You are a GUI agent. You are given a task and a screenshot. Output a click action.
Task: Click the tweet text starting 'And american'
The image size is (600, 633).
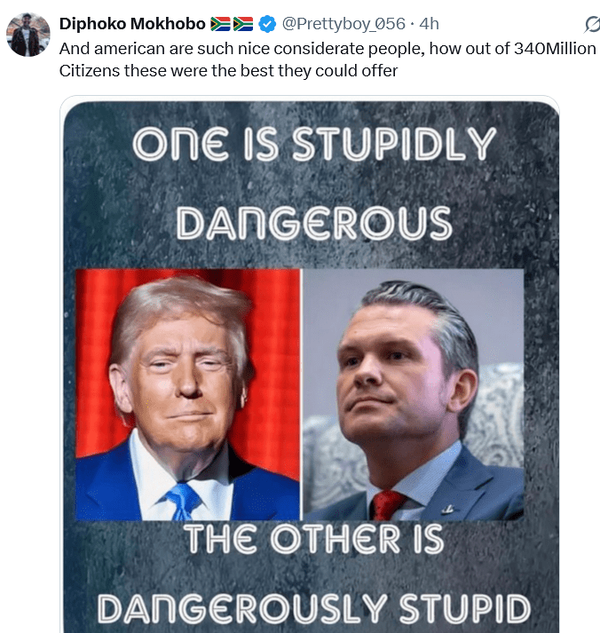[327, 59]
